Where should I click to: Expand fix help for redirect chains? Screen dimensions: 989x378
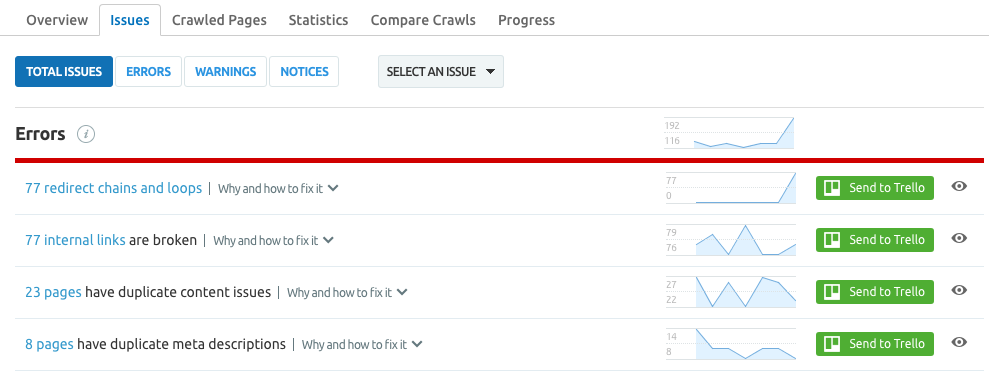(x=278, y=189)
